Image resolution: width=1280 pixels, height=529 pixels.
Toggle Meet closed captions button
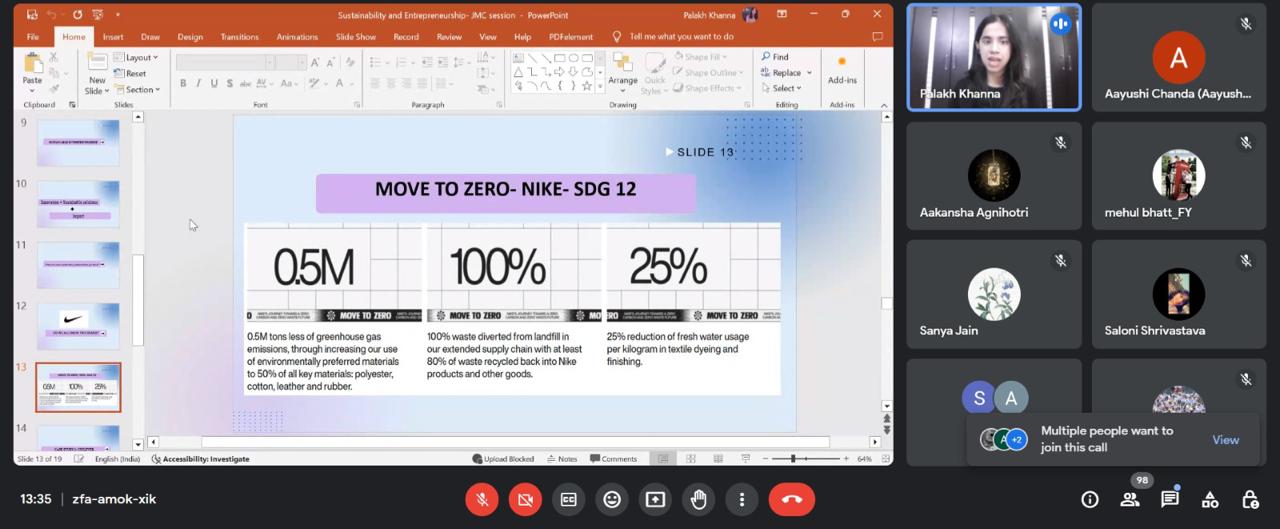coord(569,499)
